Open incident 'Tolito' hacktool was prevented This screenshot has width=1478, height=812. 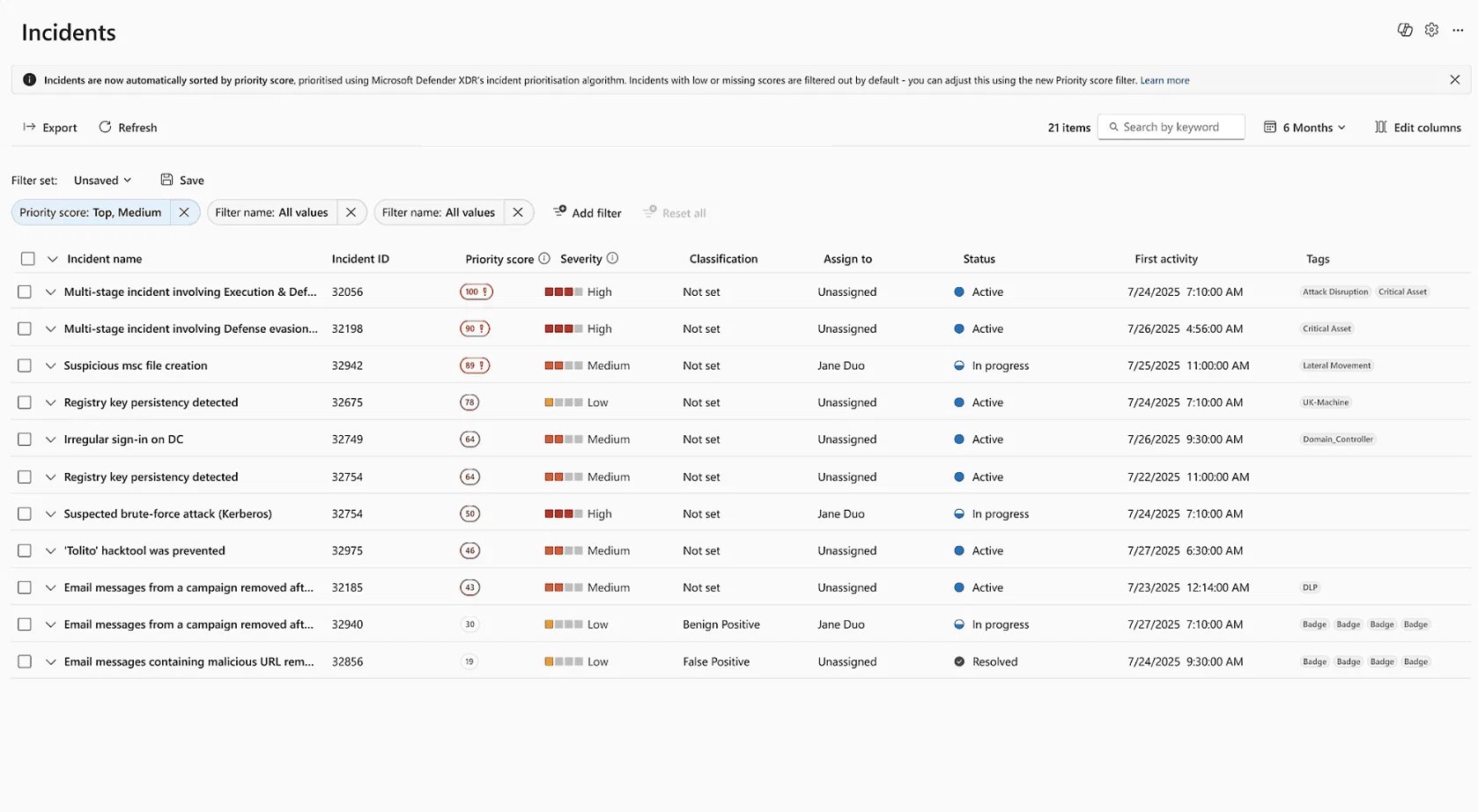tap(144, 550)
